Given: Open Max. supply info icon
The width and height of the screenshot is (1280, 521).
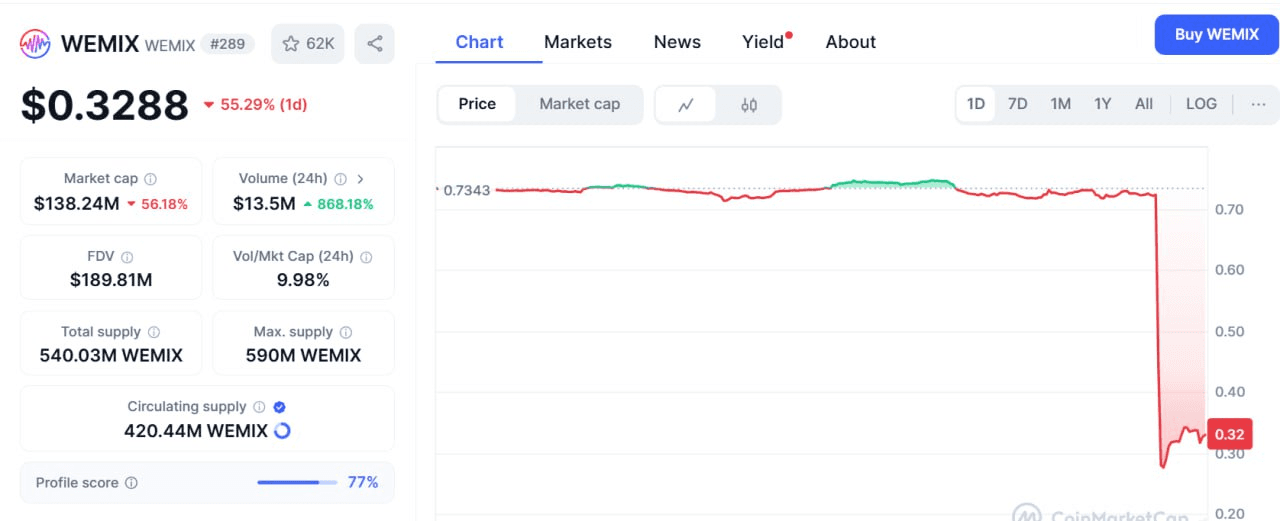Looking at the screenshot, I should click(x=346, y=332).
